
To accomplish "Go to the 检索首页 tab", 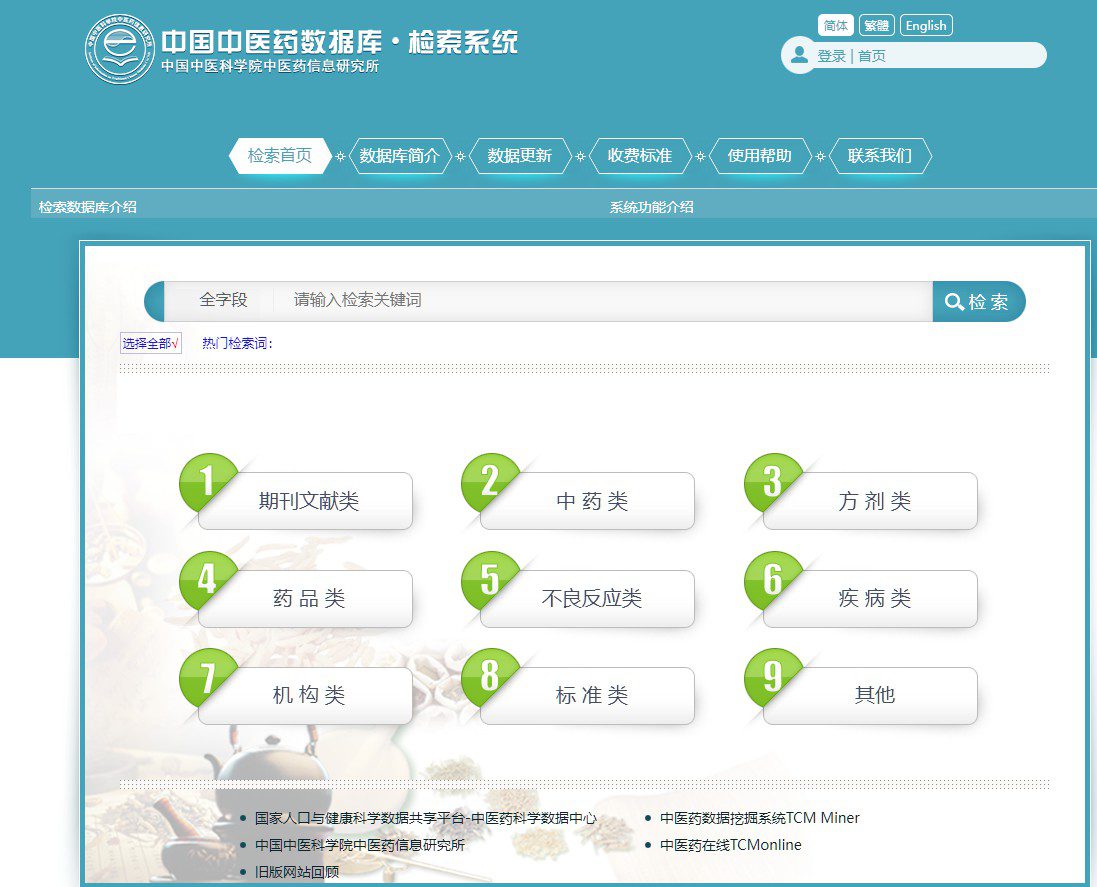I will (280, 155).
